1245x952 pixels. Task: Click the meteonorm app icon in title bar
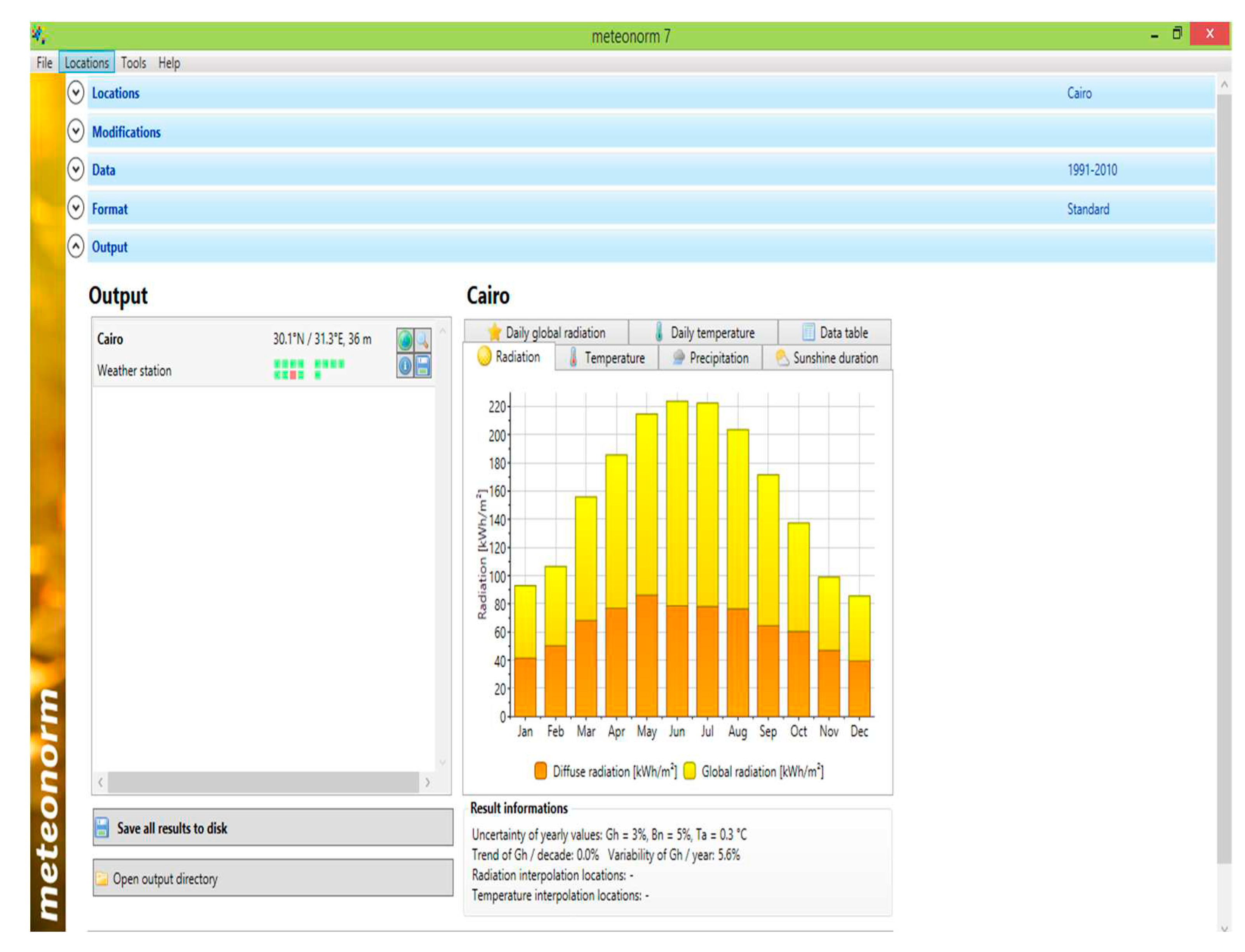[x=39, y=35]
